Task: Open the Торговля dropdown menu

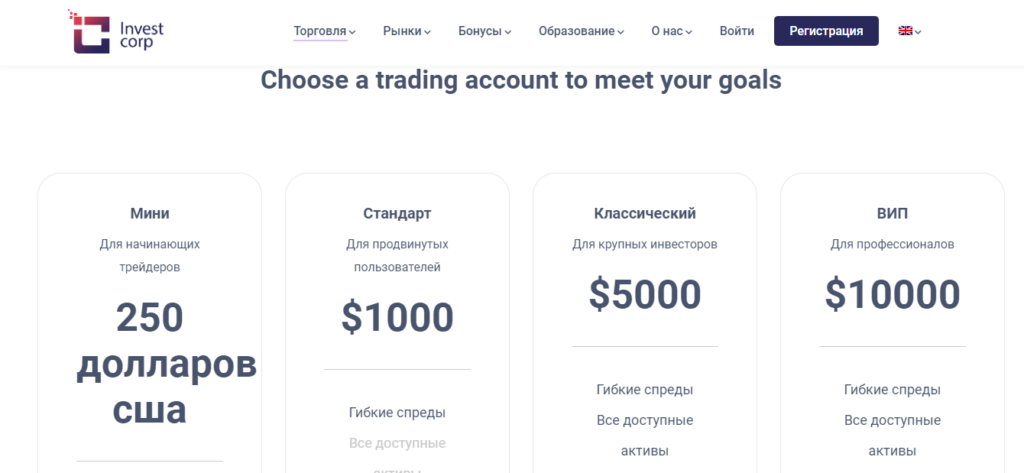Action: [x=324, y=31]
